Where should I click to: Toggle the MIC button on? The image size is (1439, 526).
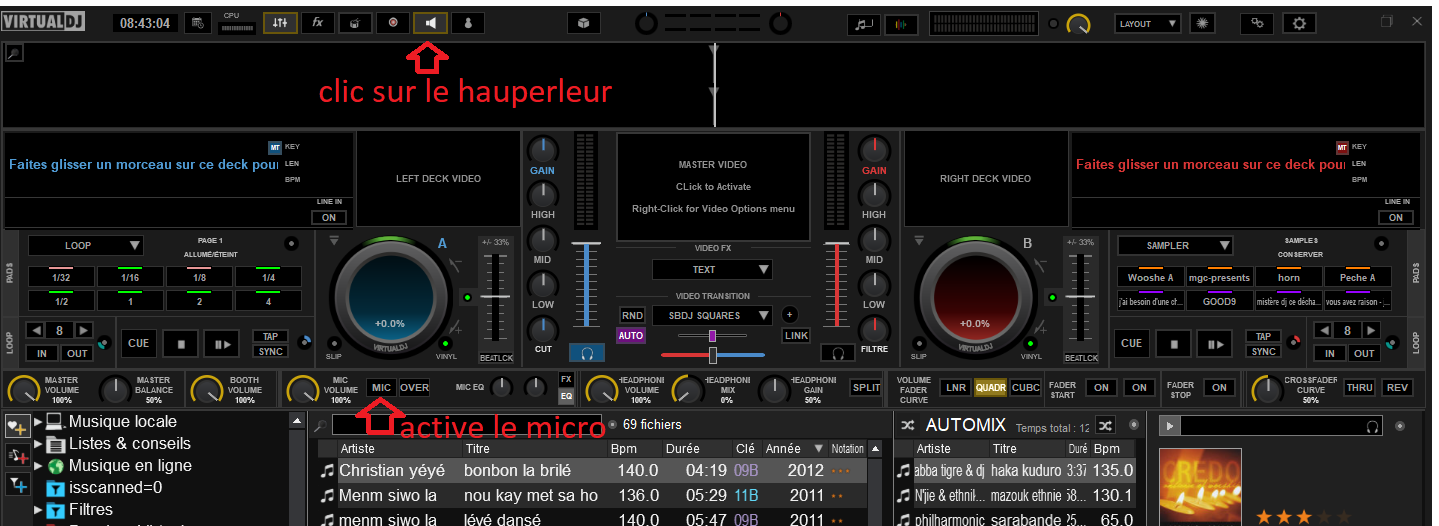pos(380,388)
